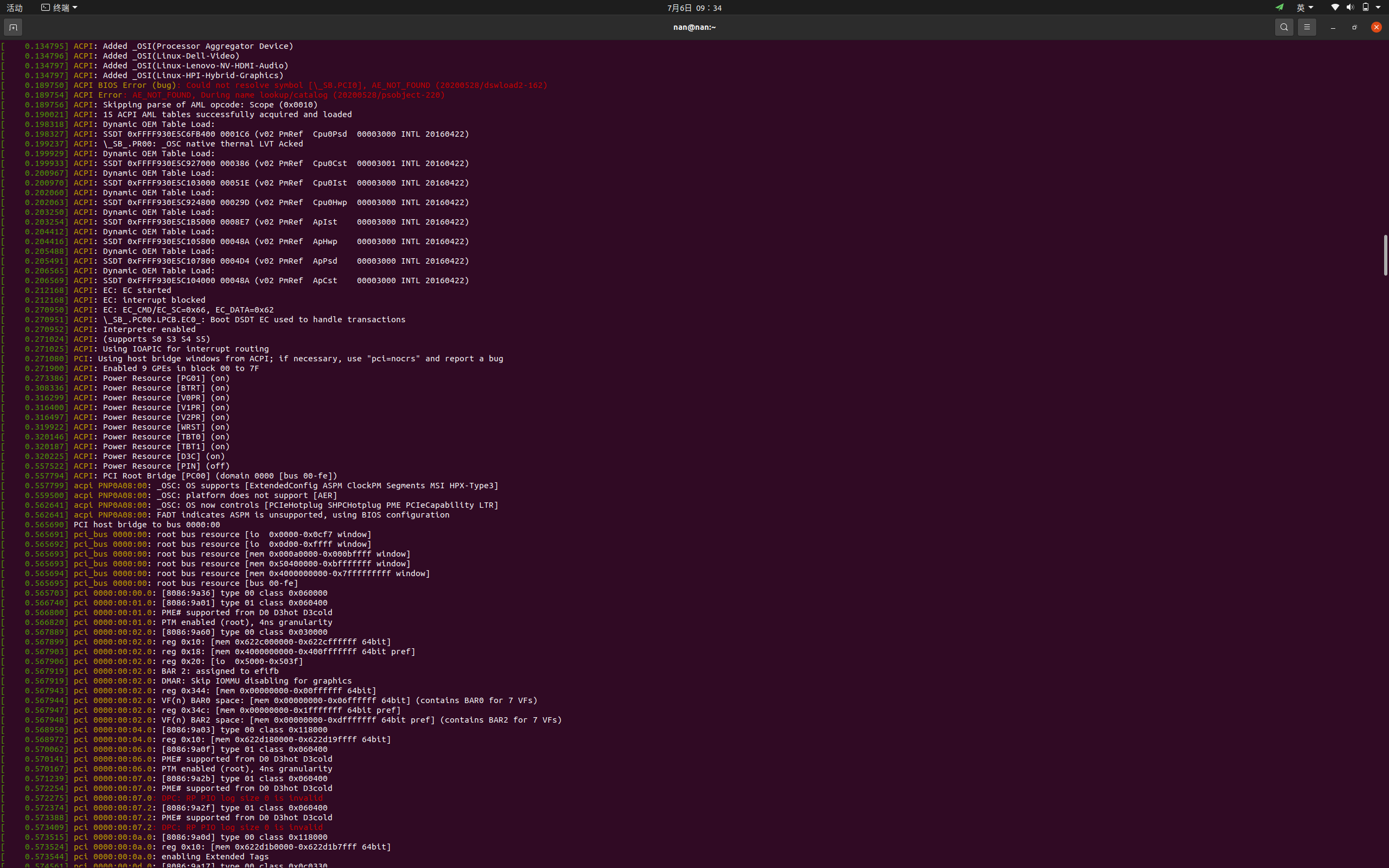Open terminal search with the magnifier icon
Viewport: 1389px width, 868px height.
tap(1284, 27)
